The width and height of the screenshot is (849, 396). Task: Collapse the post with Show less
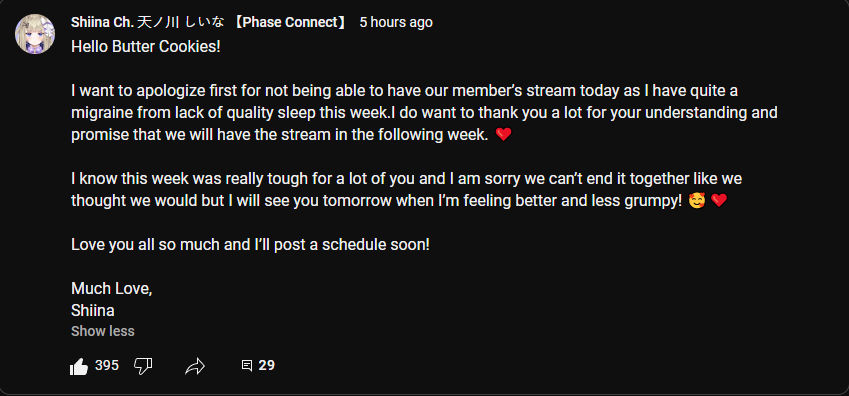click(103, 331)
